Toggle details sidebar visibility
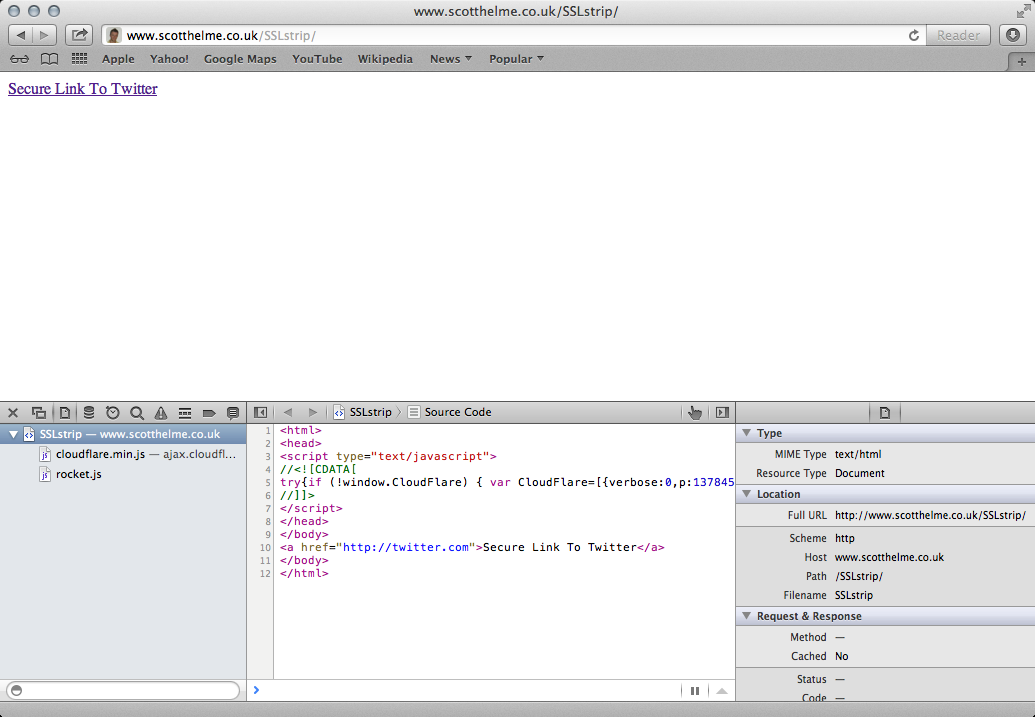 [722, 413]
